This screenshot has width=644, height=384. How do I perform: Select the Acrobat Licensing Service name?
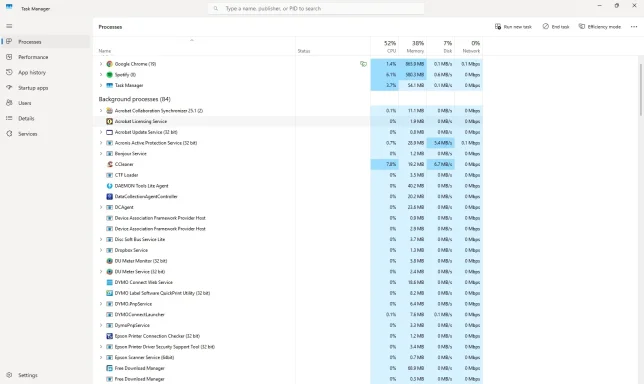click(x=140, y=122)
